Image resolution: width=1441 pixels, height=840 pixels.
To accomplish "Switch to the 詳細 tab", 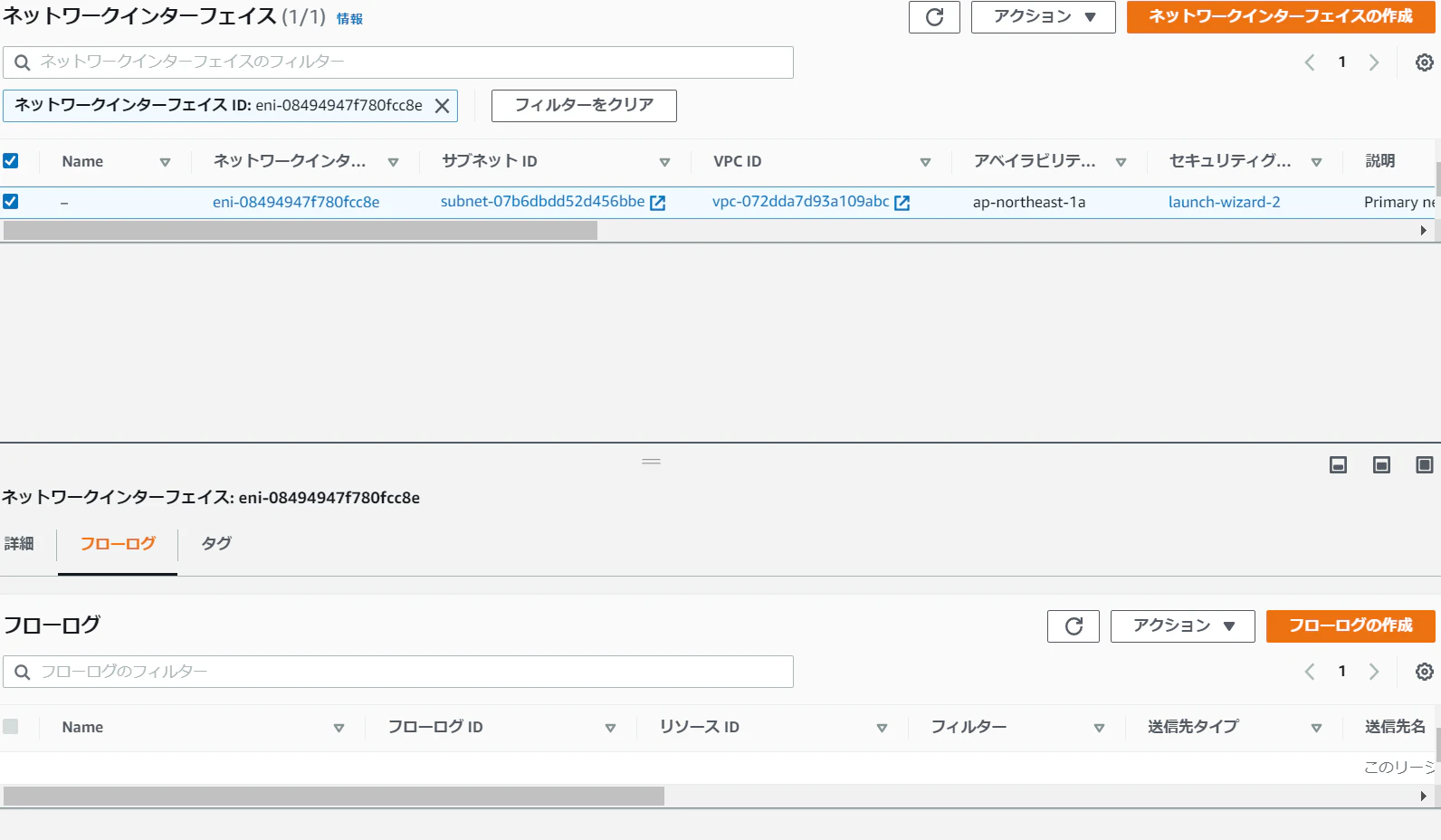I will tap(19, 544).
